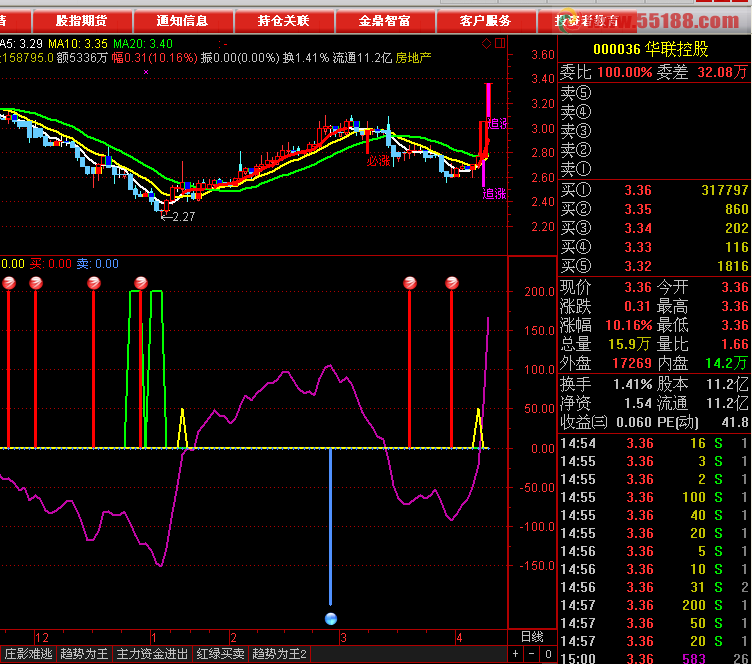This screenshot has height=664, width=752.
Task: Click the MA10: 3.35 indicator label
Action: (x=78, y=44)
